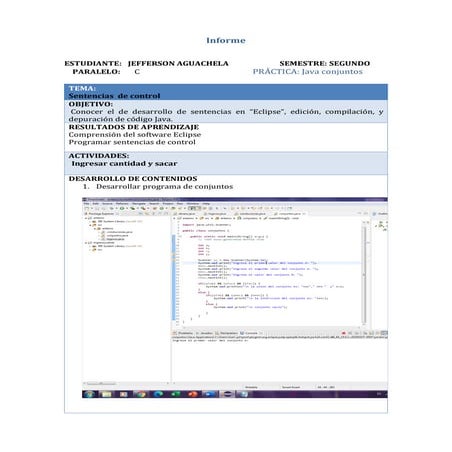Select the Declaration tab
Image resolution: width=452 pixels, height=452 pixels.
point(227,333)
